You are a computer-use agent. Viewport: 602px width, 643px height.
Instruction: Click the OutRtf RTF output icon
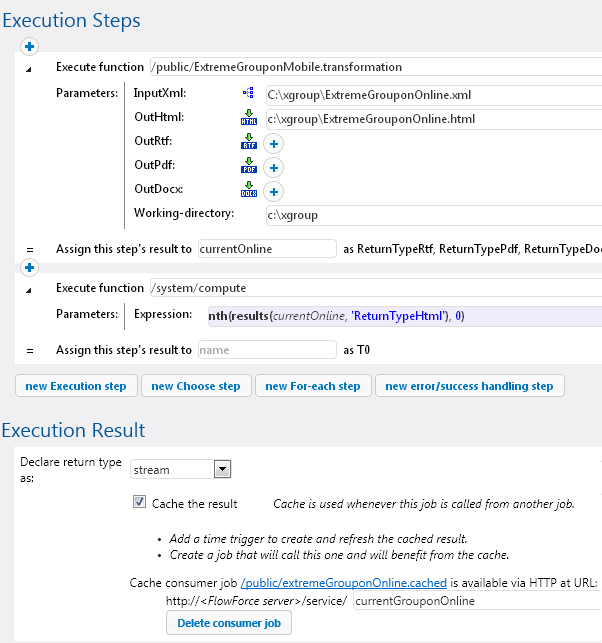click(x=249, y=141)
